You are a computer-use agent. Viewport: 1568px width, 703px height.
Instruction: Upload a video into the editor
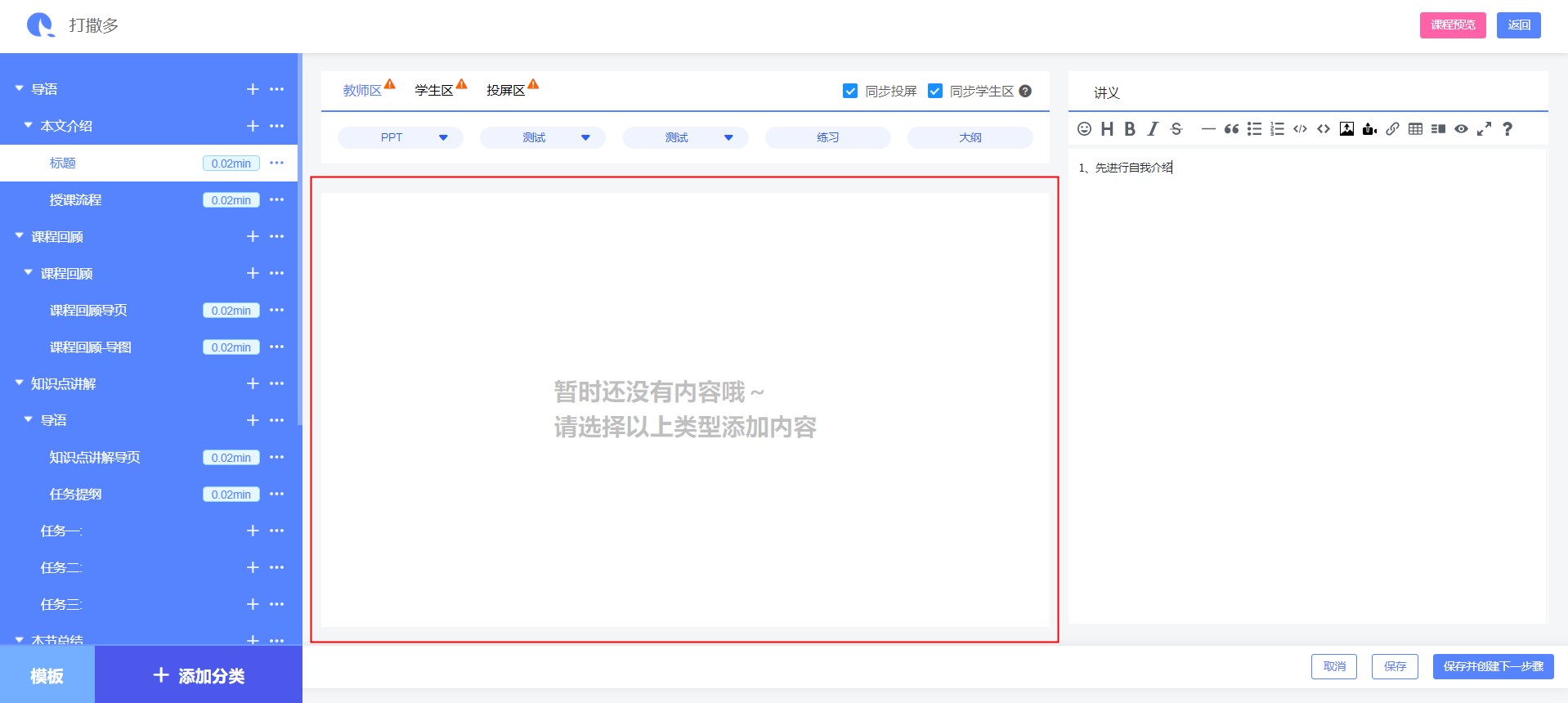(x=1369, y=128)
